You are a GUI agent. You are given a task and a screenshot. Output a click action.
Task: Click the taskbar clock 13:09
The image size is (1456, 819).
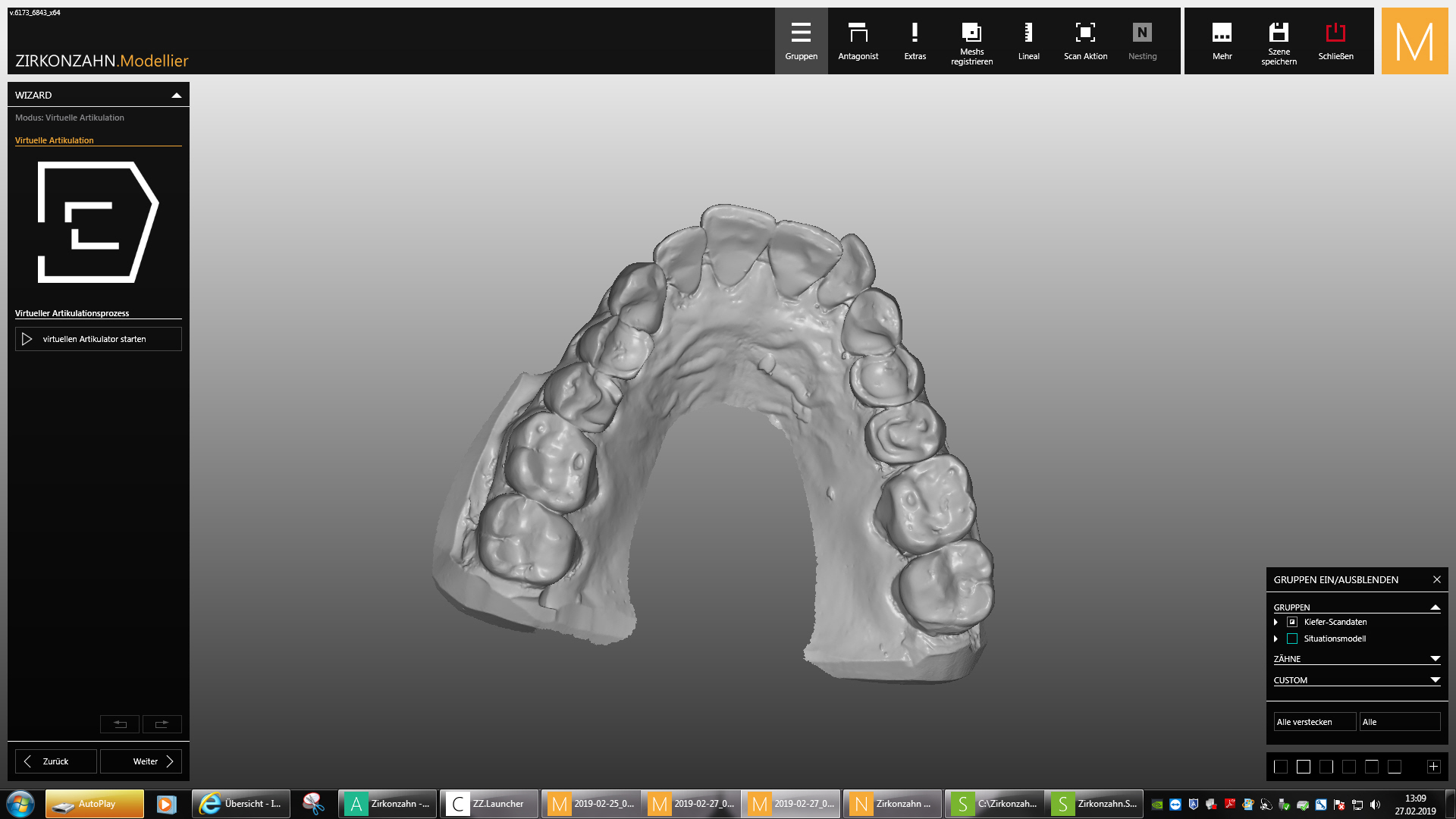point(1415,804)
